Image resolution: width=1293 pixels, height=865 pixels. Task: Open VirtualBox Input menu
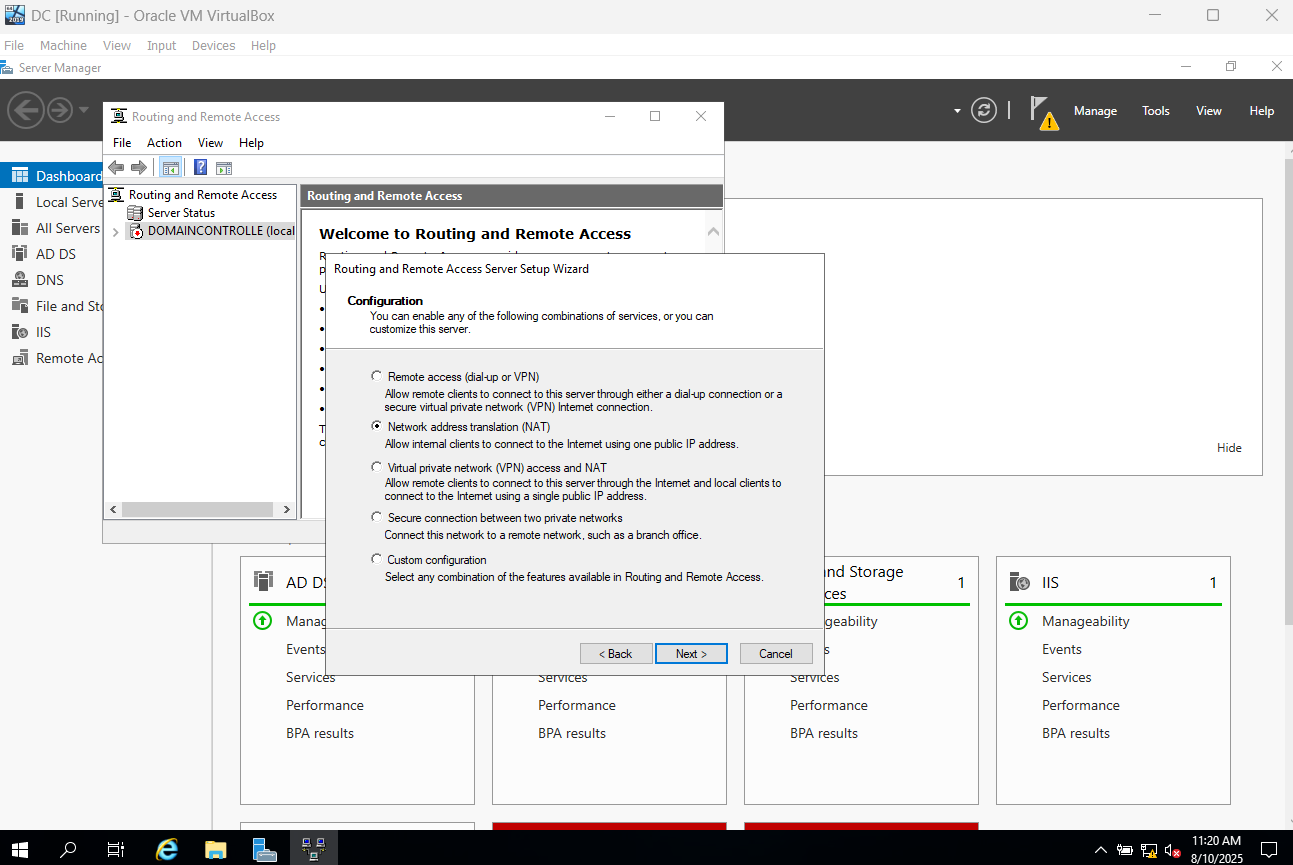click(161, 46)
